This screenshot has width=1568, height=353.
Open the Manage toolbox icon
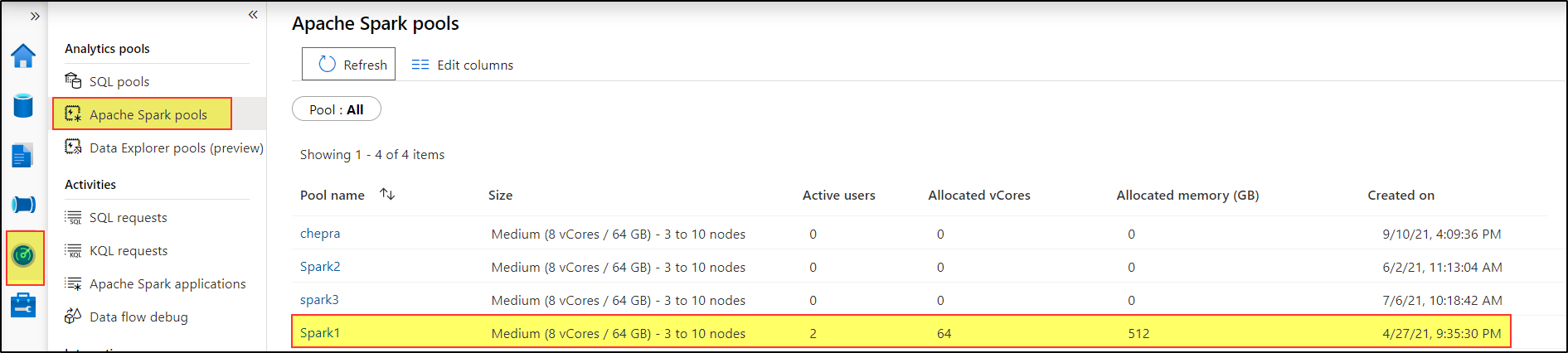23,305
